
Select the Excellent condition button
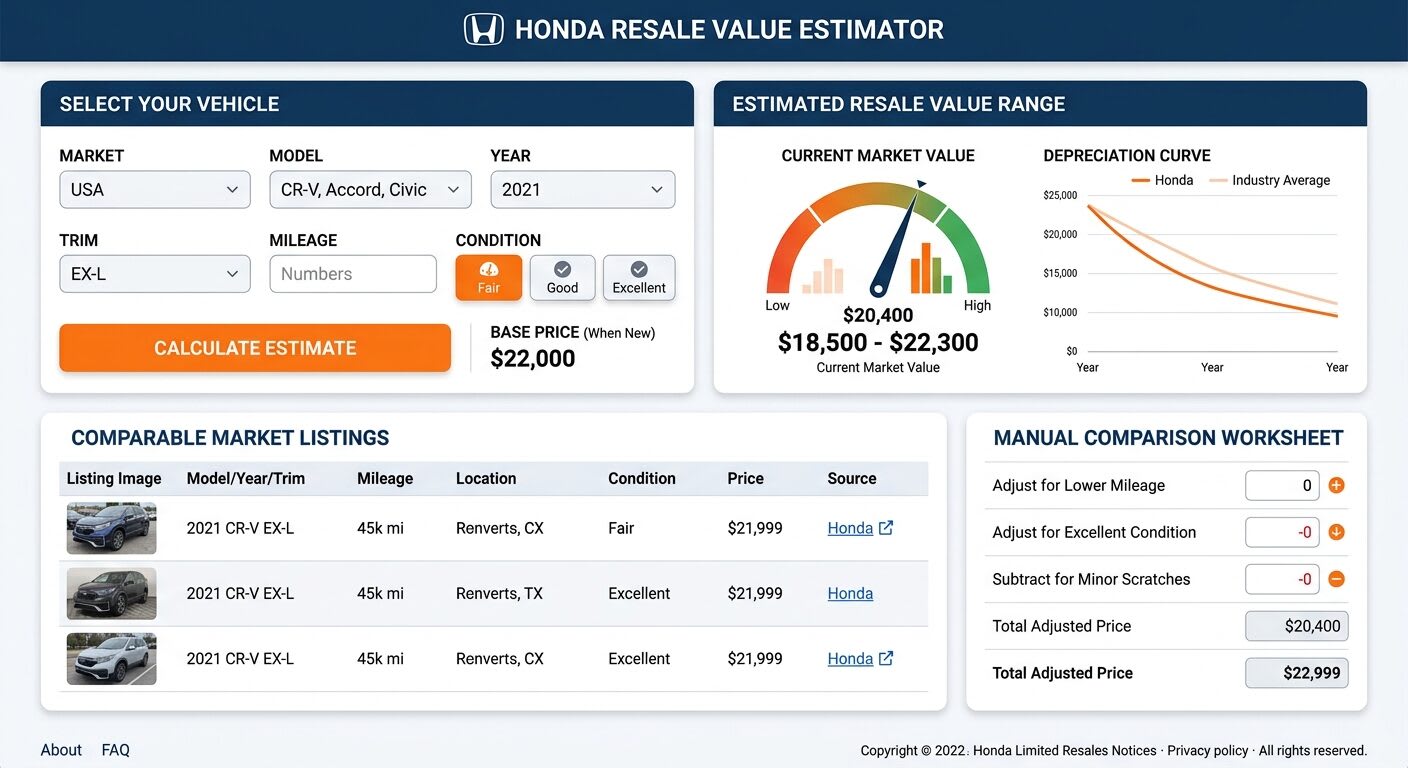[639, 277]
